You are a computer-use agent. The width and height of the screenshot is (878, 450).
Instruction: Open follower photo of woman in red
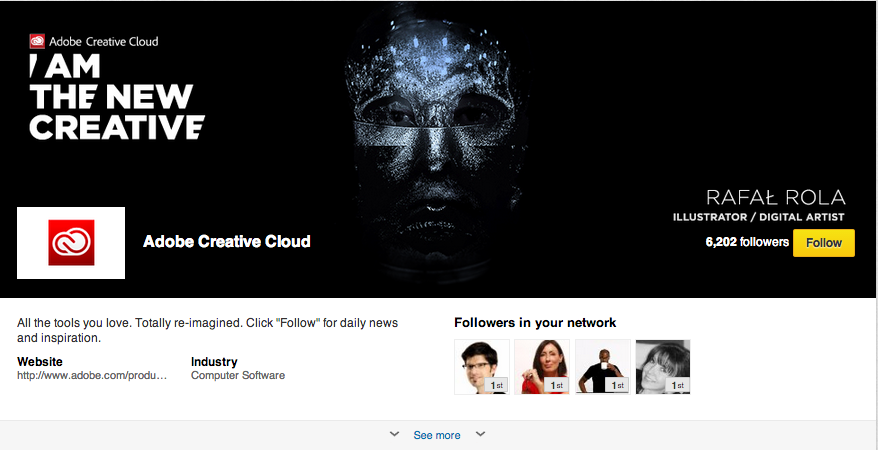[542, 367]
